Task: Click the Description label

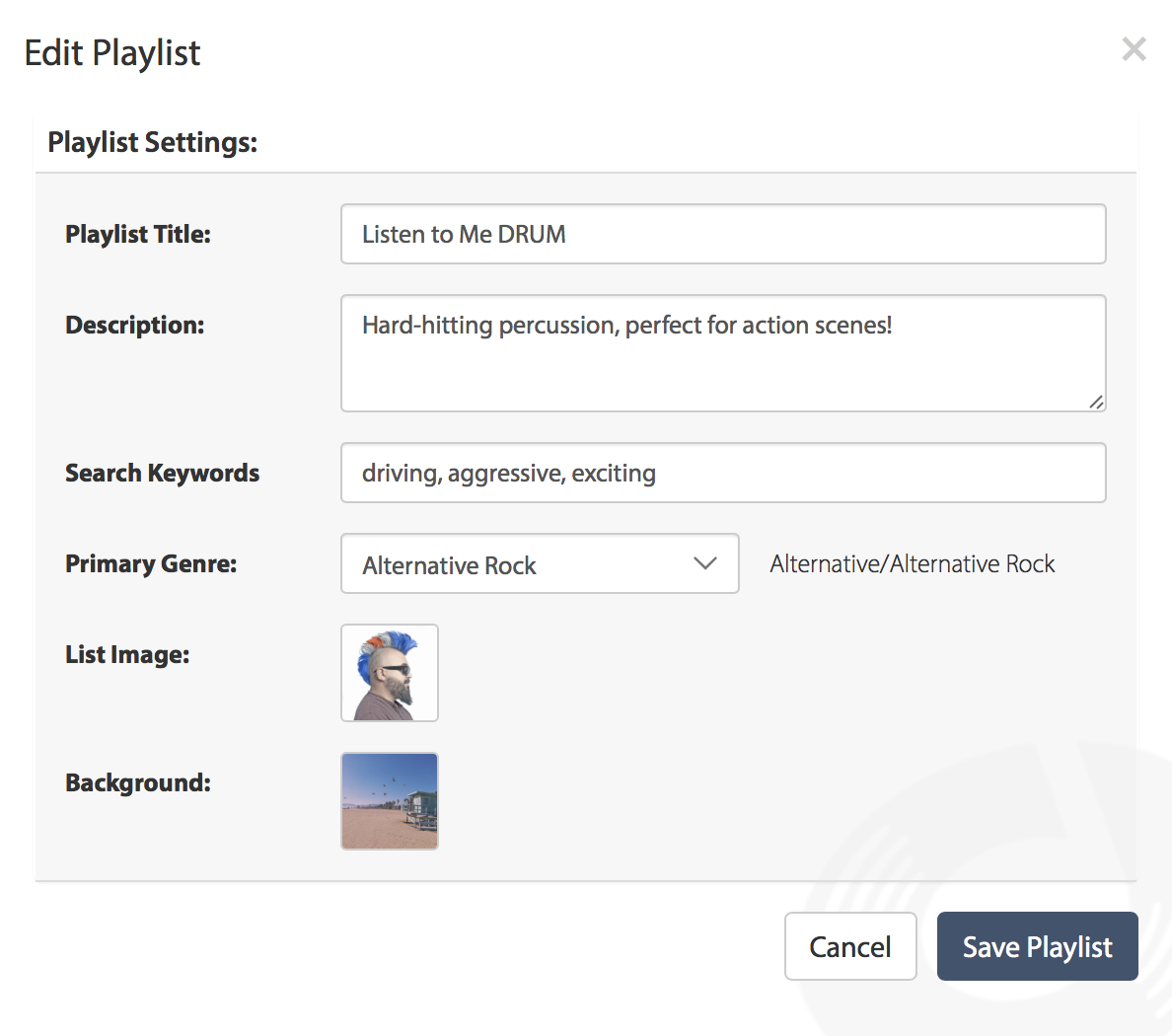Action: click(134, 326)
